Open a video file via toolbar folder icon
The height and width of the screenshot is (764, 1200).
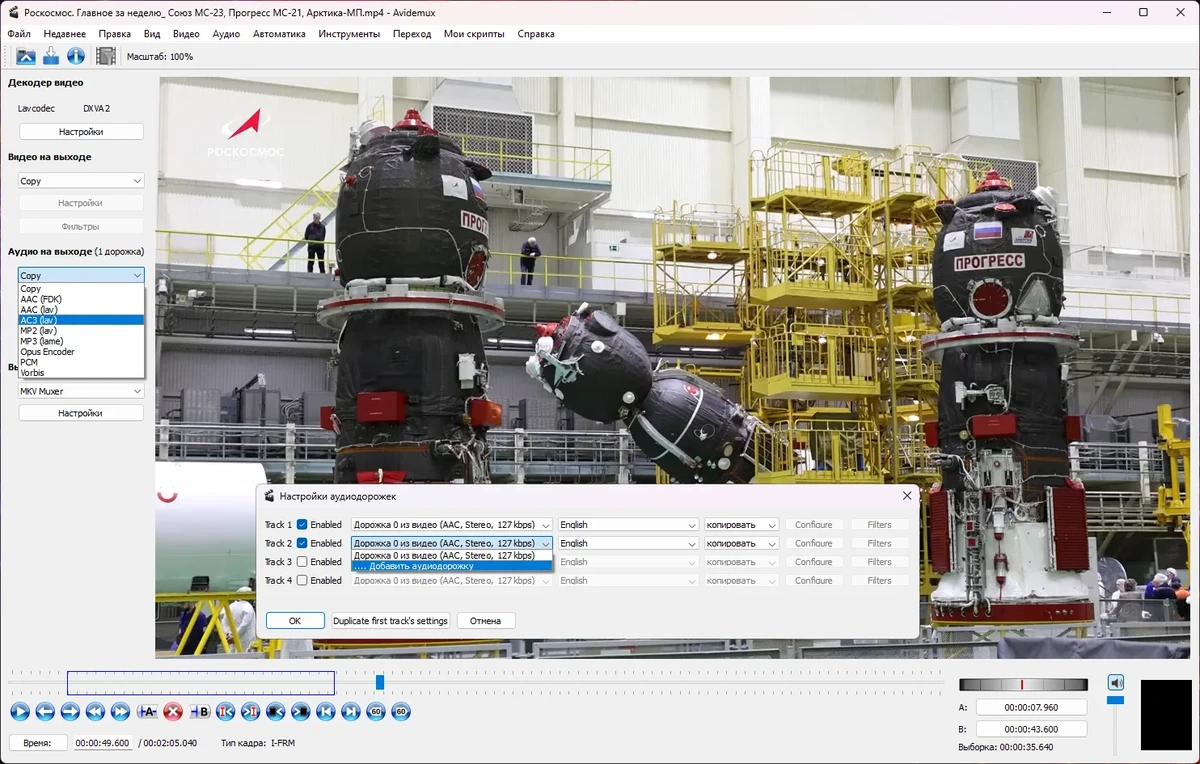tap(25, 56)
